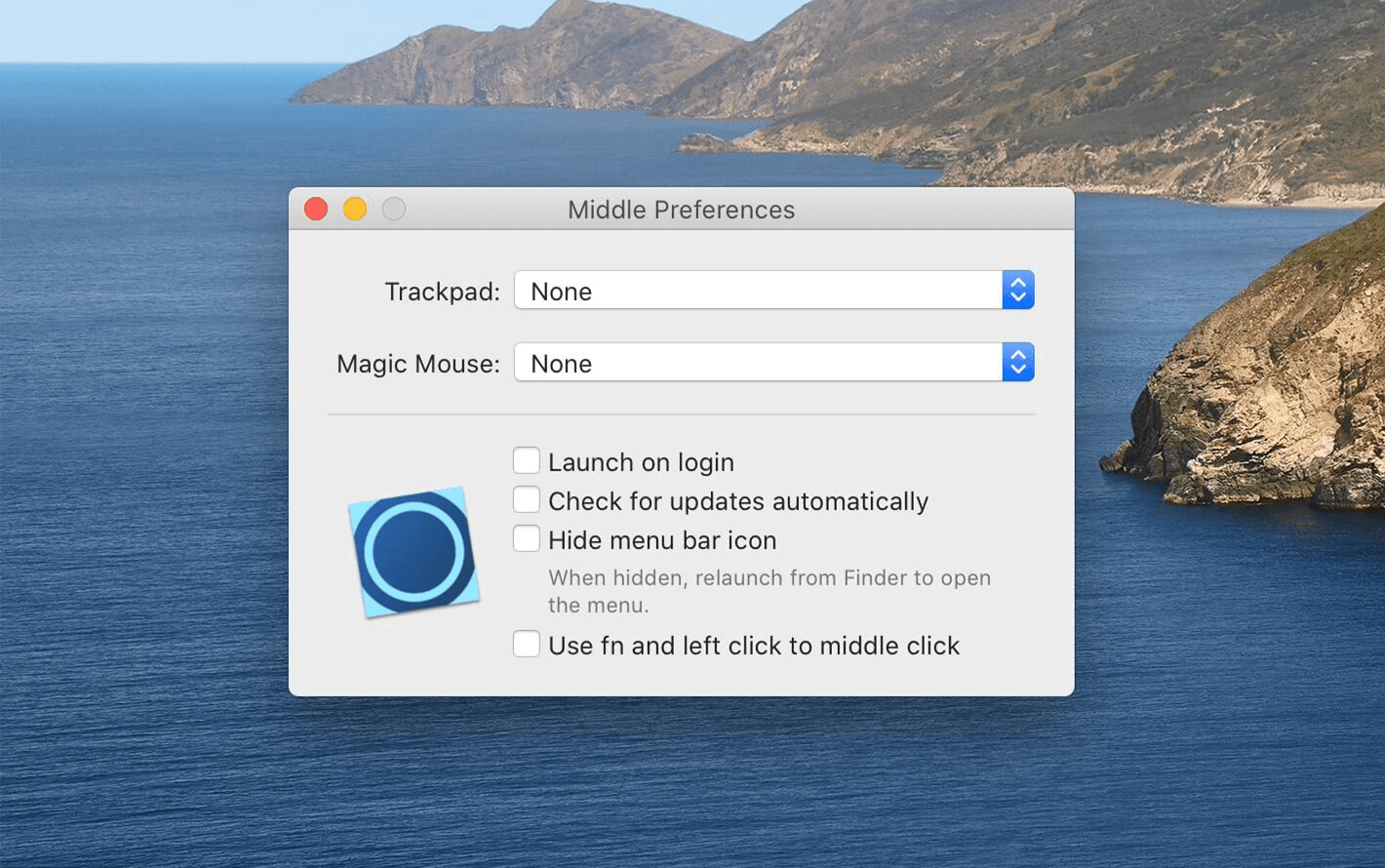This screenshot has height=868, width=1385.
Task: Open the Trackpad gesture dropdown
Action: pyautogui.click(x=773, y=291)
